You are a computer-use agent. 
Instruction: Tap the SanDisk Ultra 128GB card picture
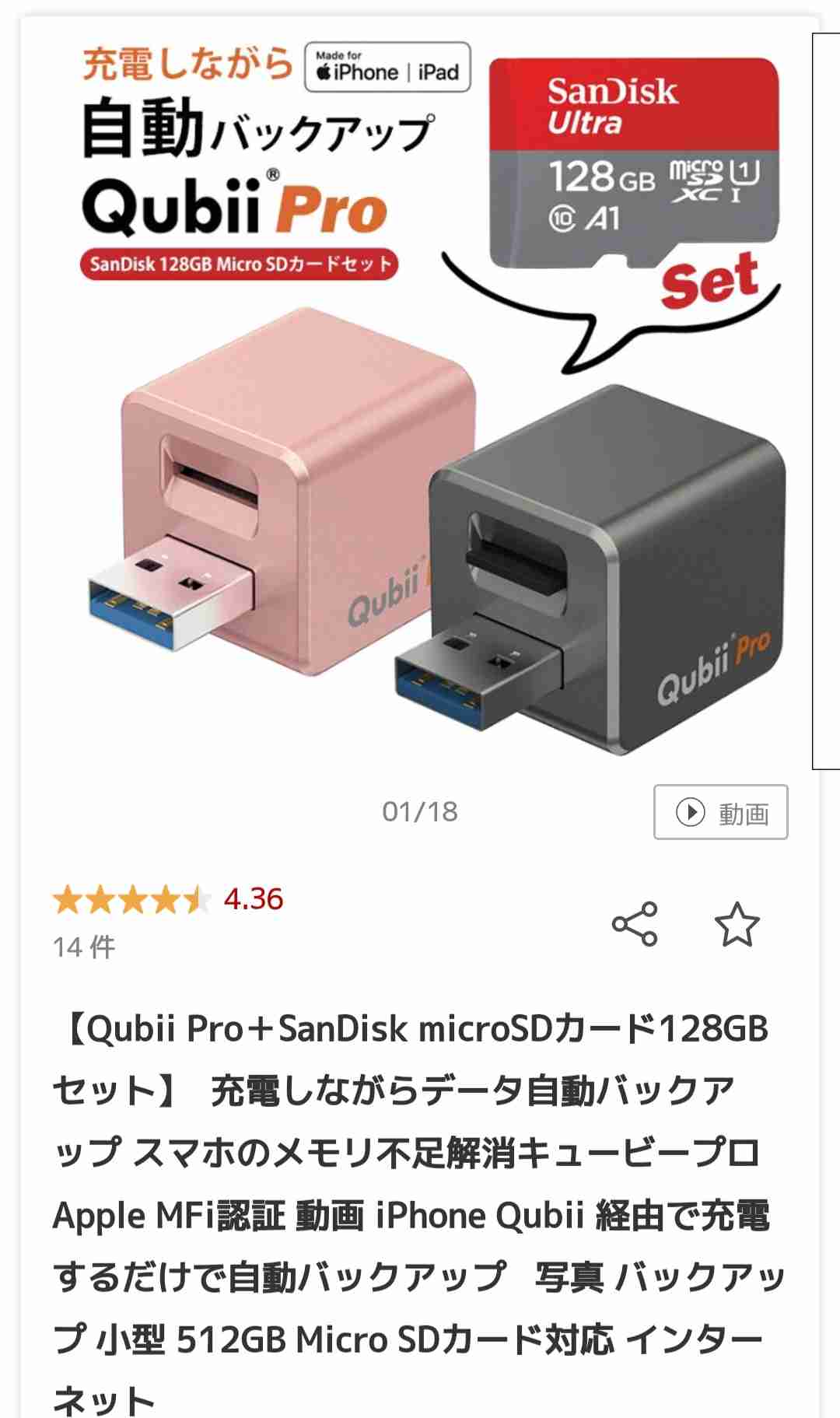click(634, 163)
